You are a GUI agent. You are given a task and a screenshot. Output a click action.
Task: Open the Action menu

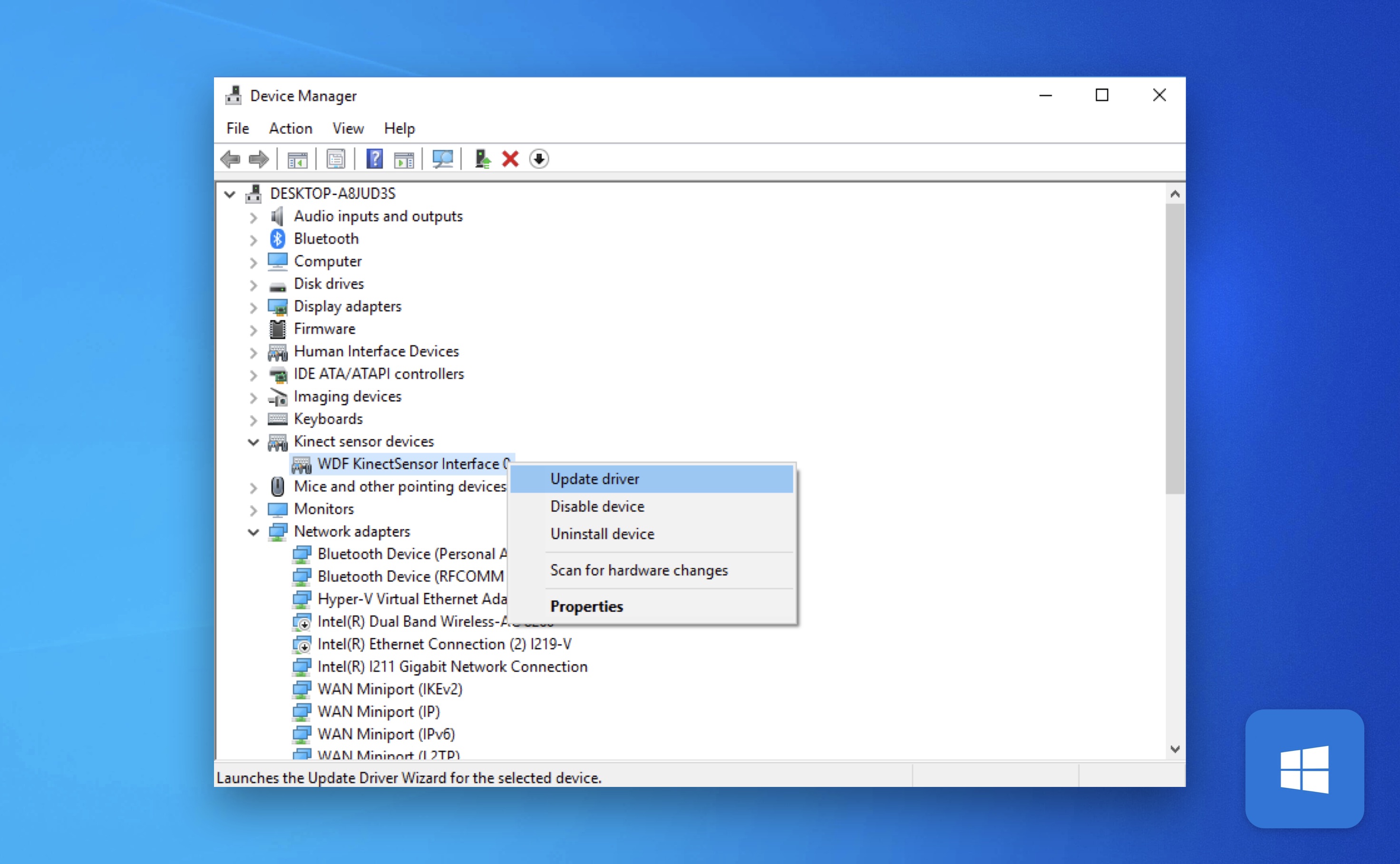pyautogui.click(x=290, y=128)
